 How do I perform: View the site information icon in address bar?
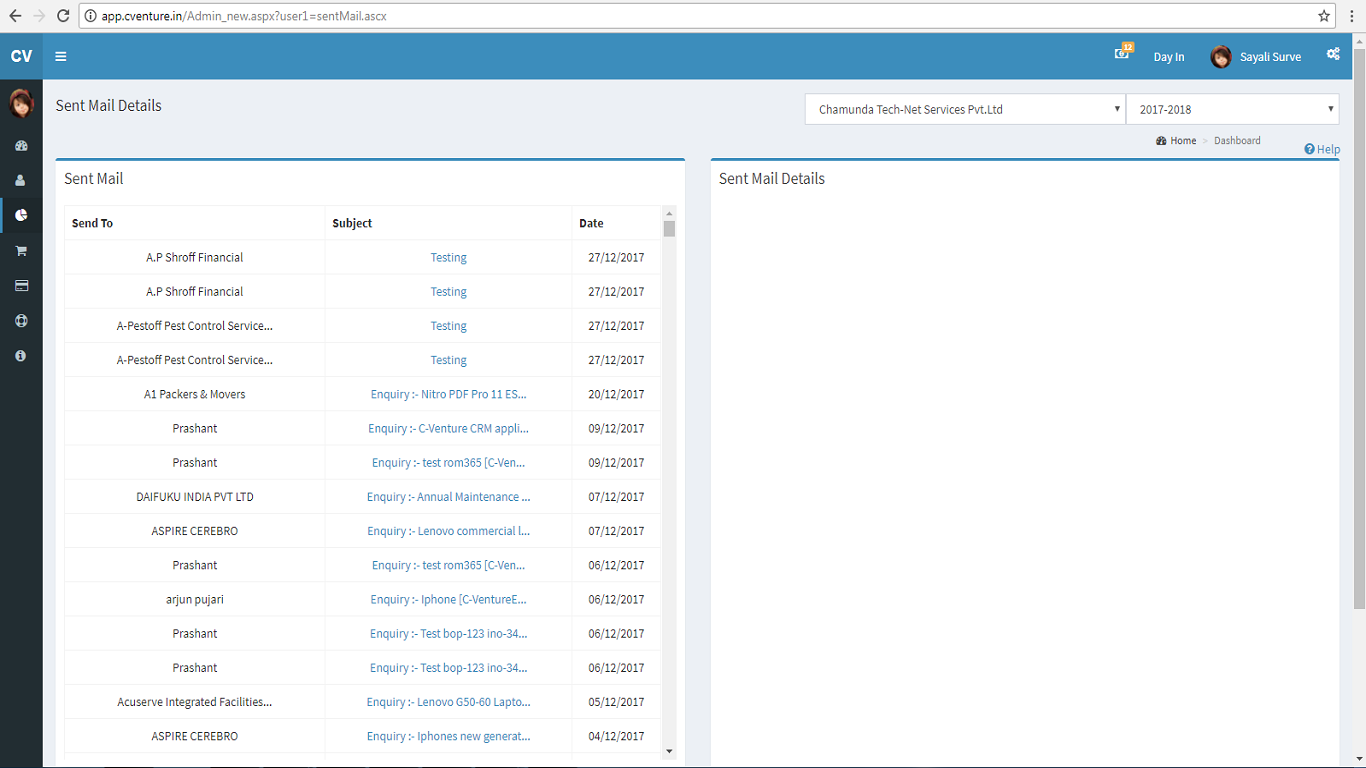90,16
